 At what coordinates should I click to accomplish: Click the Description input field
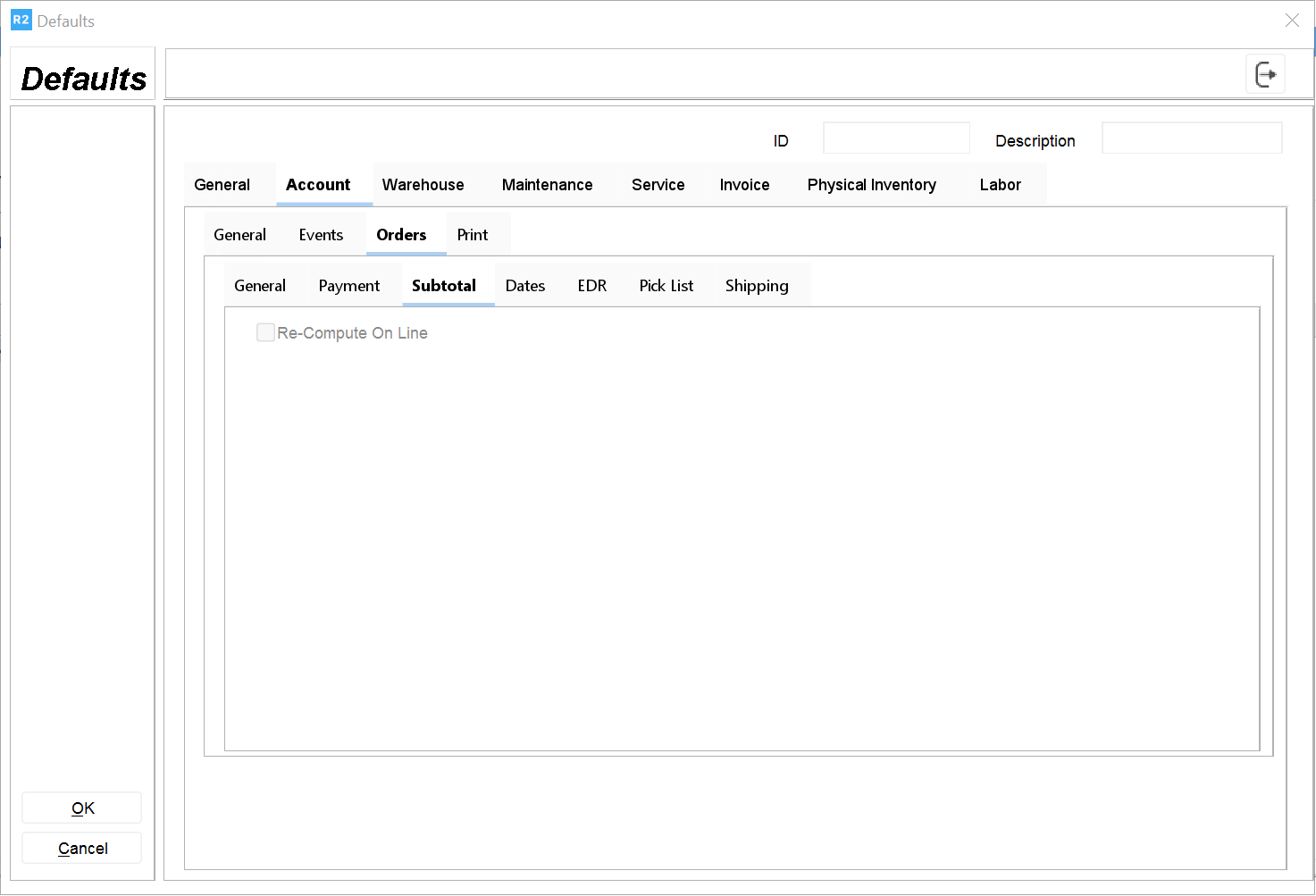[1191, 138]
